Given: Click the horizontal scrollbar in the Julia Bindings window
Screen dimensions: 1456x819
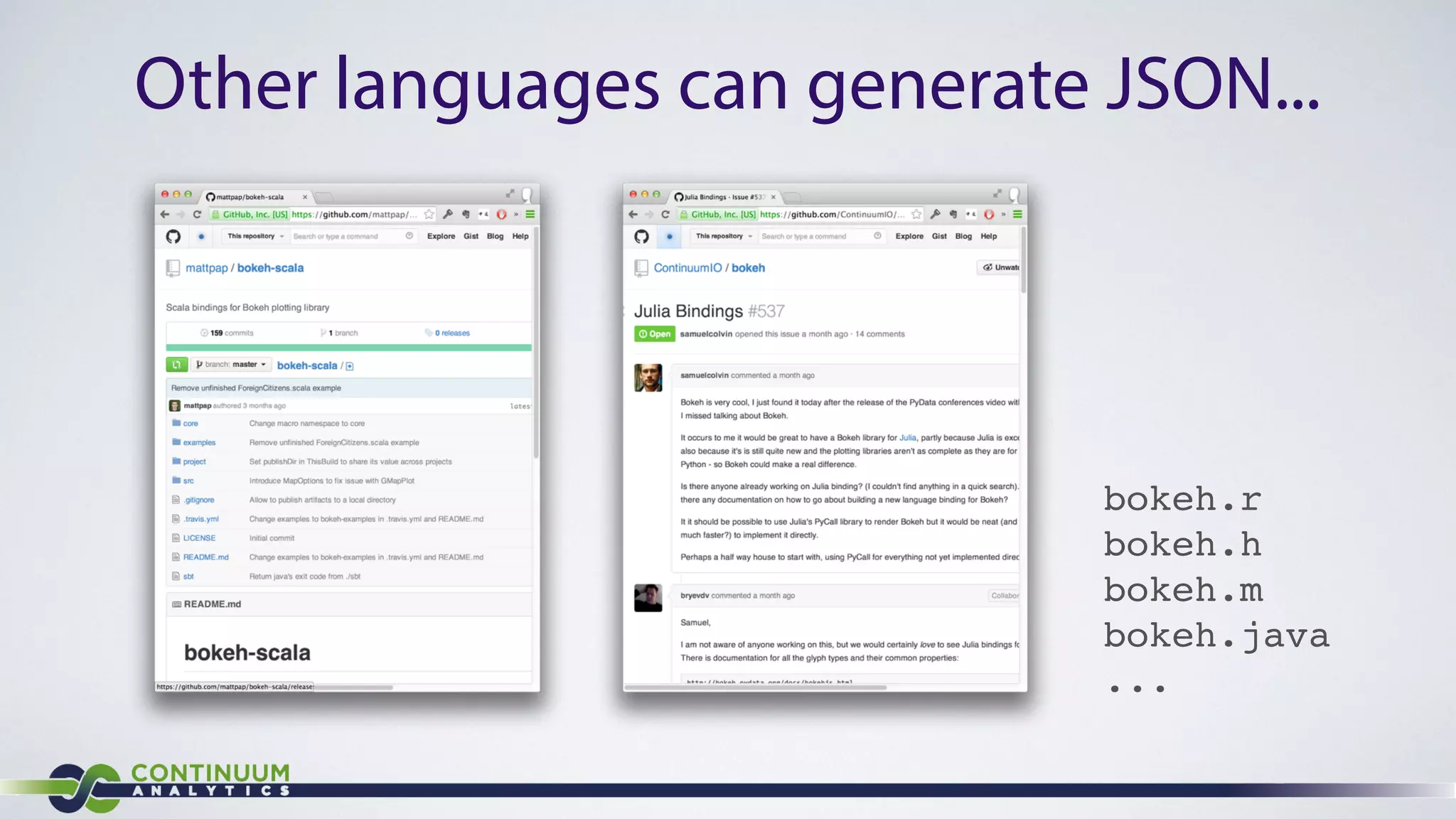Looking at the screenshot, I should tap(756, 687).
